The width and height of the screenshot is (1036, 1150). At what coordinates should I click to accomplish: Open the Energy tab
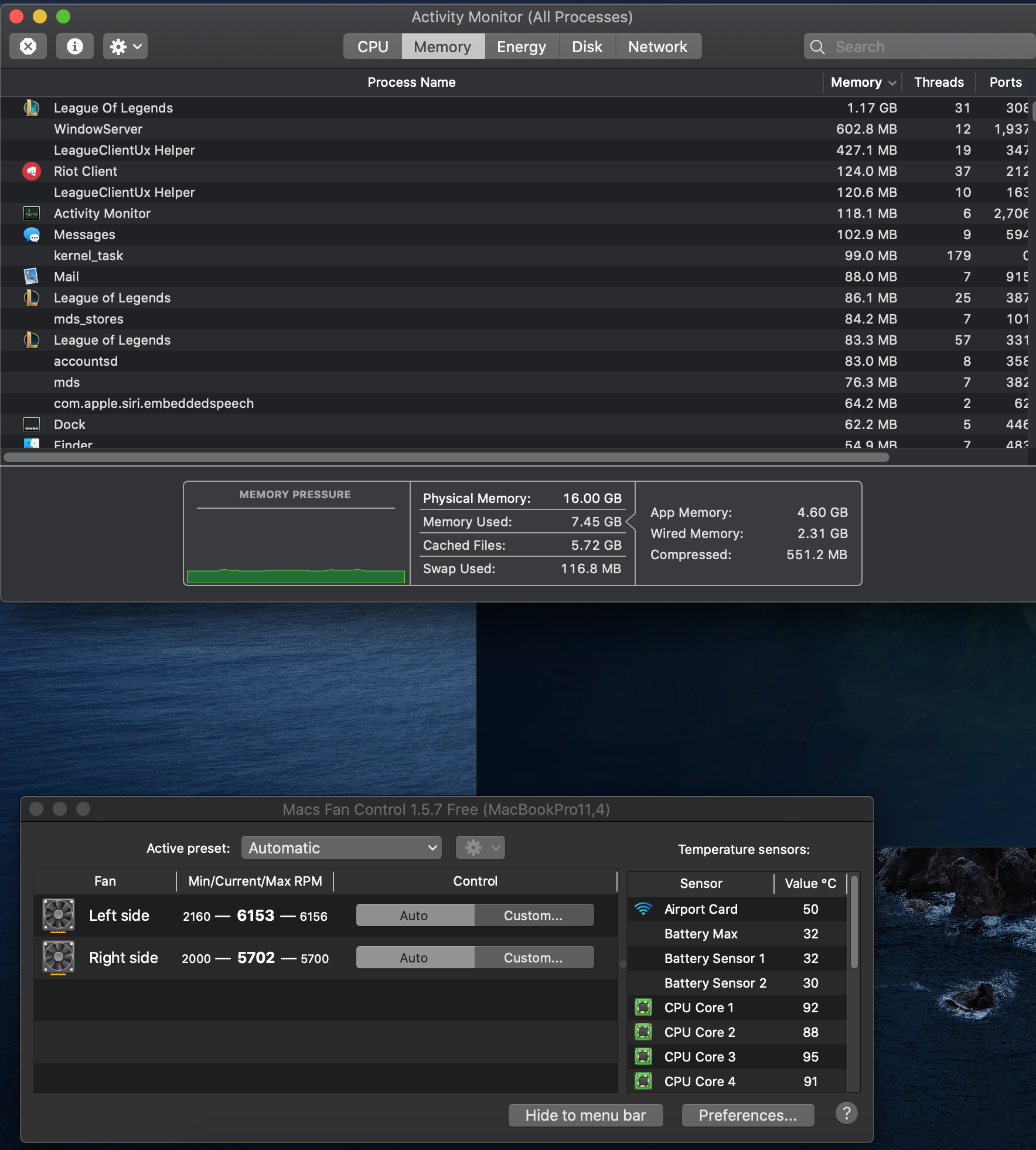(522, 47)
